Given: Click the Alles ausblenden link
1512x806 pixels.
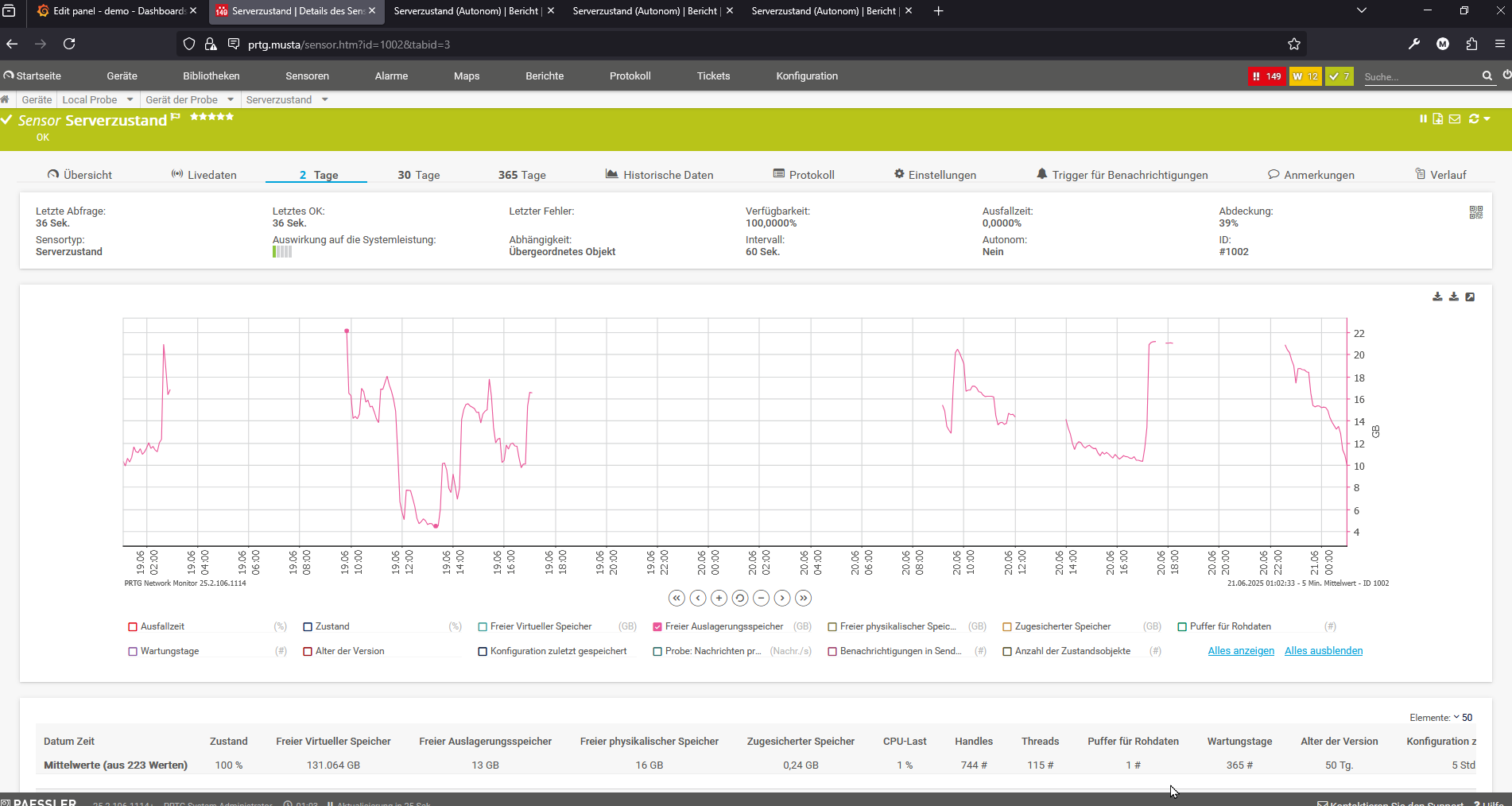Looking at the screenshot, I should (x=1324, y=651).
